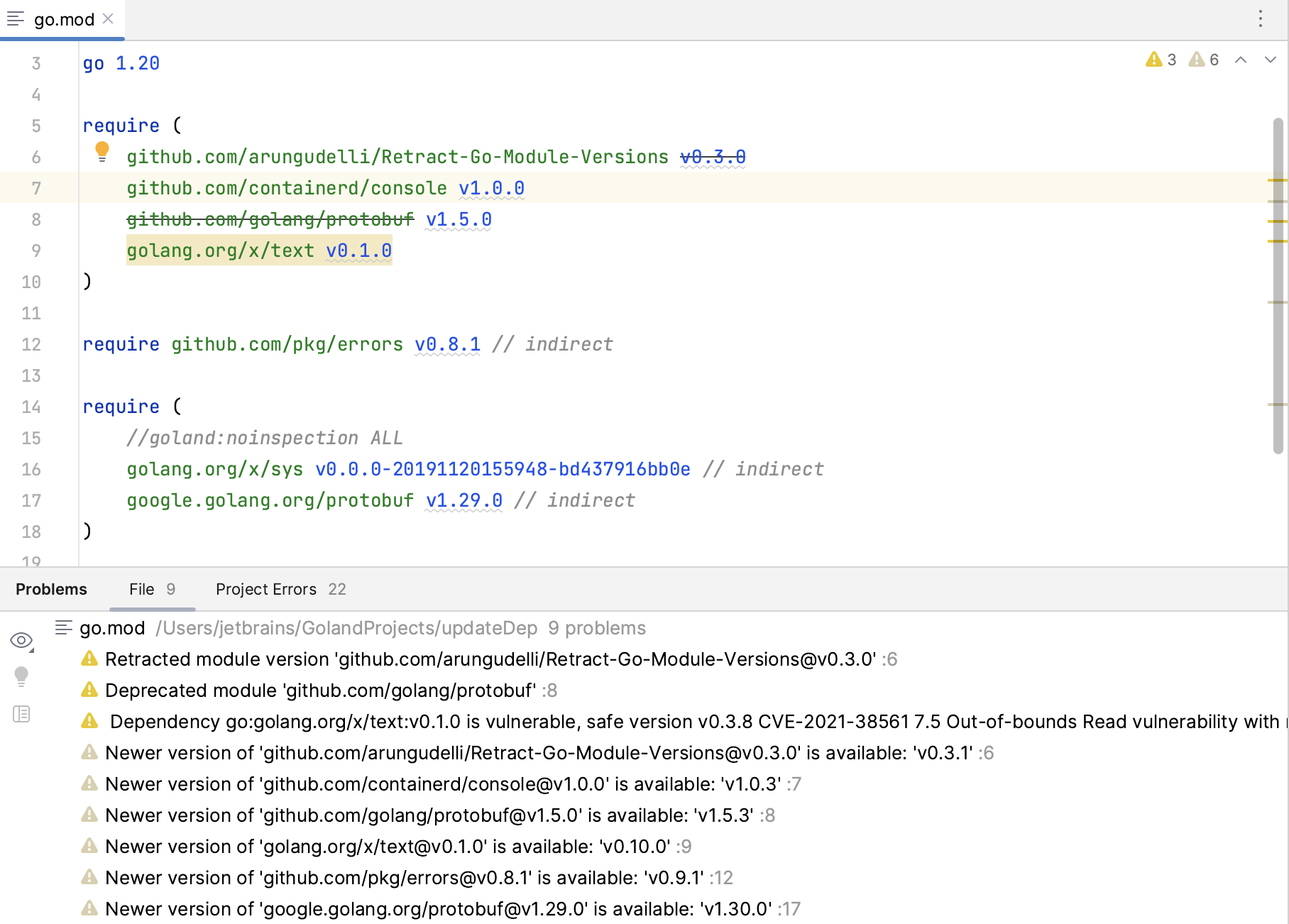Select newer version of golang/protobuf v1.5.3 problem

[429, 815]
